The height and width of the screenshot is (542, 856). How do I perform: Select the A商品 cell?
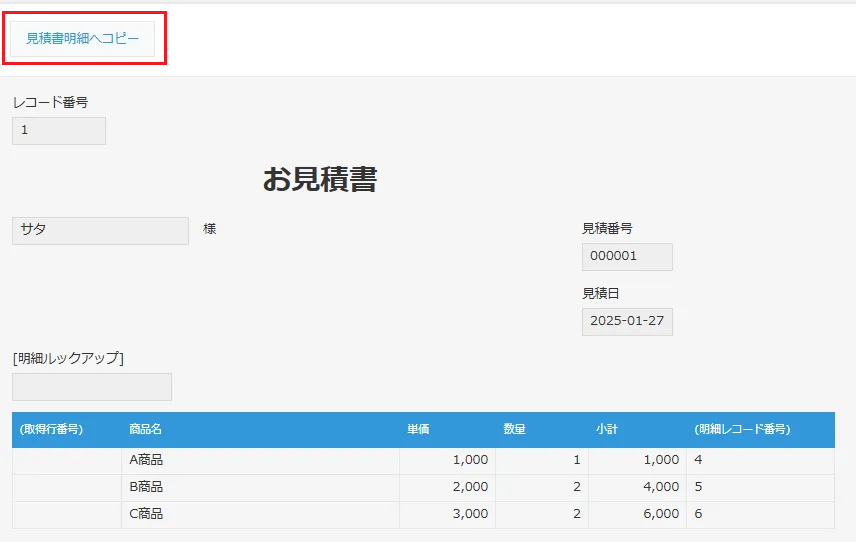(x=260, y=461)
